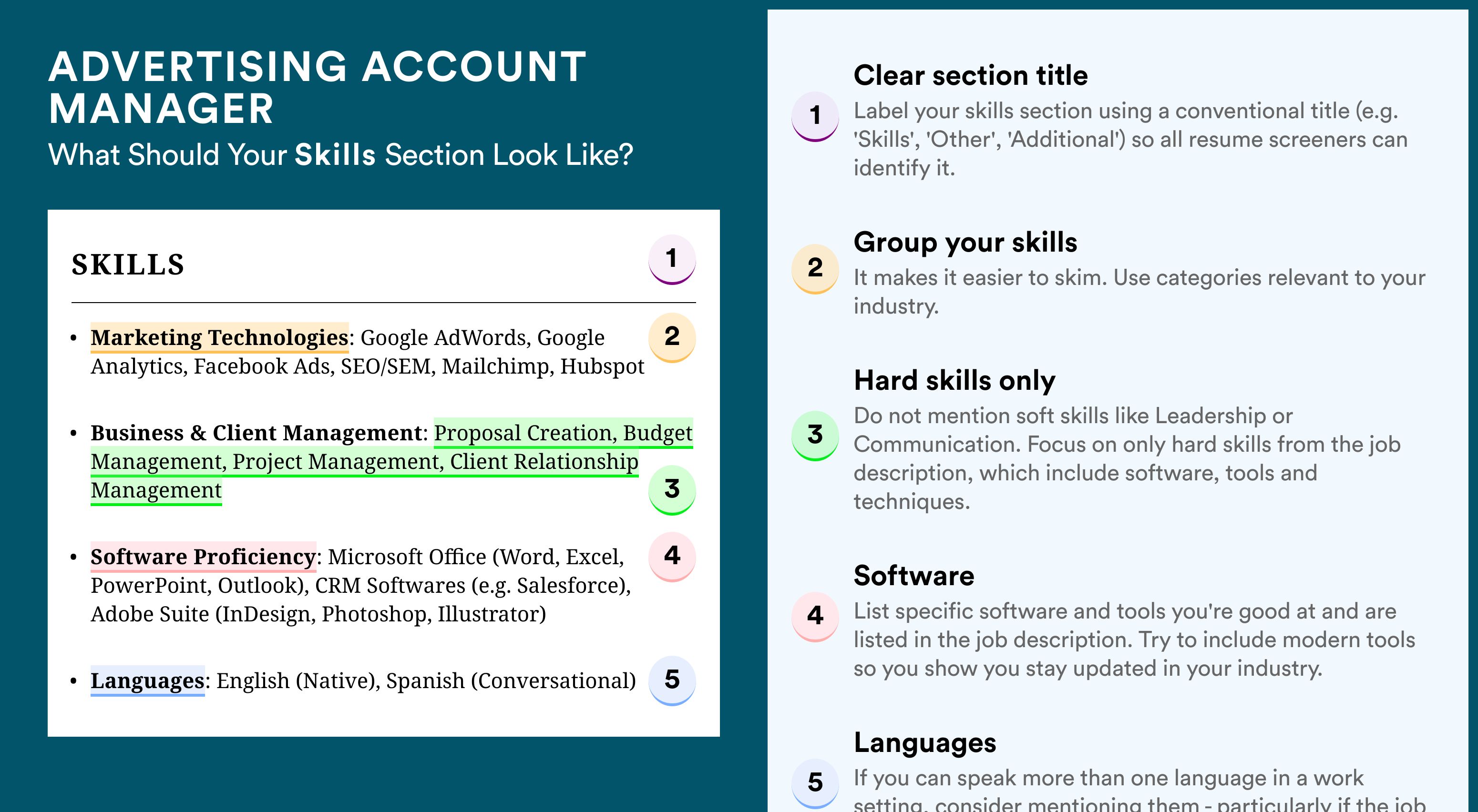This screenshot has height=812, width=1478.
Task: Click the pink-highlighted Software Proficiency label
Action: click(x=203, y=557)
